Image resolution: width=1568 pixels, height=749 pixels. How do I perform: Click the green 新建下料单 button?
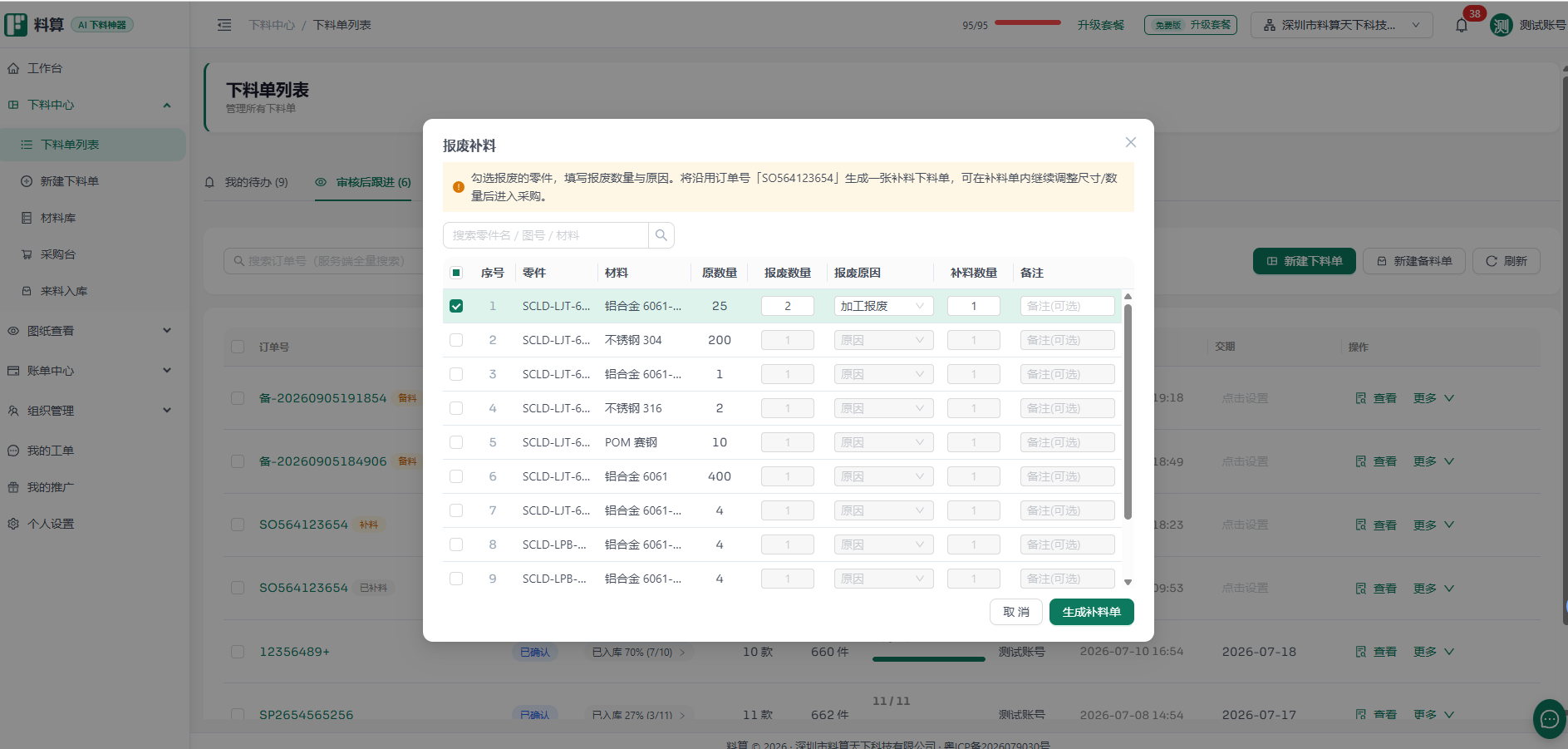tap(1305, 261)
